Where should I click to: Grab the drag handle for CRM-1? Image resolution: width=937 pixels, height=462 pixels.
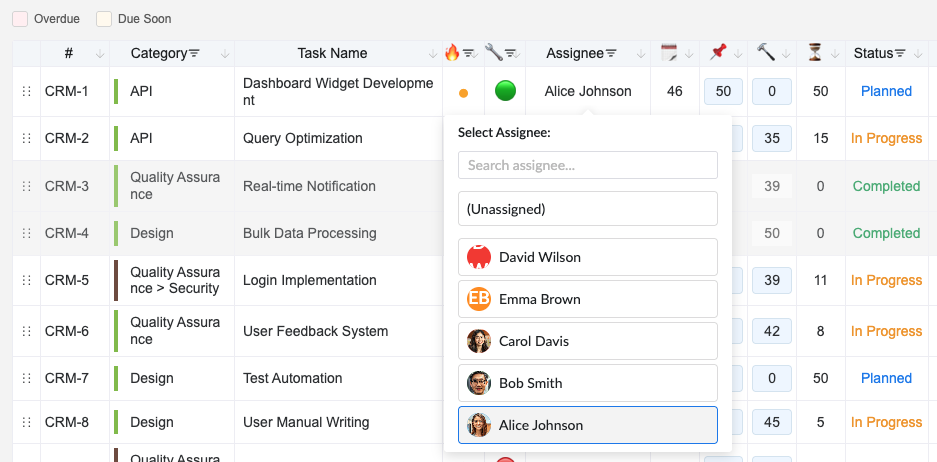[x=26, y=91]
